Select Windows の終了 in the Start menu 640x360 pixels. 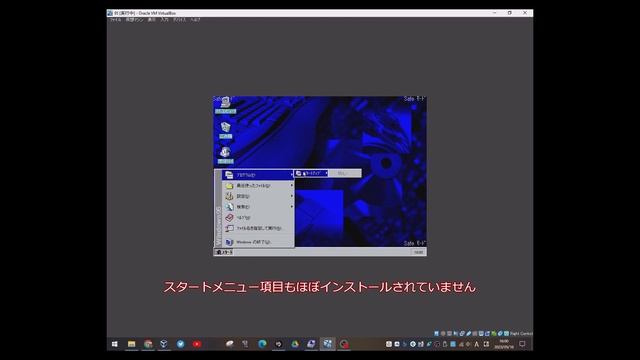258,242
